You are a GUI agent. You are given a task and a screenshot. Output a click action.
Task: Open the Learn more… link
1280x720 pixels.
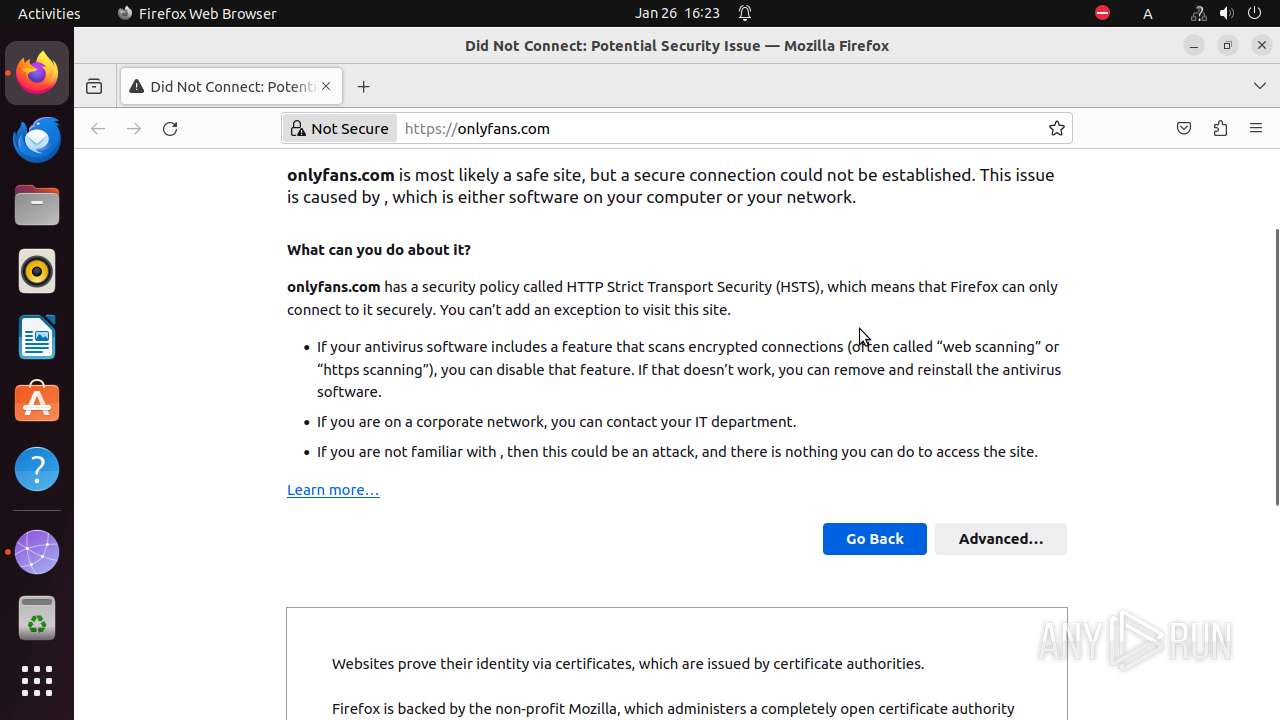click(x=333, y=489)
